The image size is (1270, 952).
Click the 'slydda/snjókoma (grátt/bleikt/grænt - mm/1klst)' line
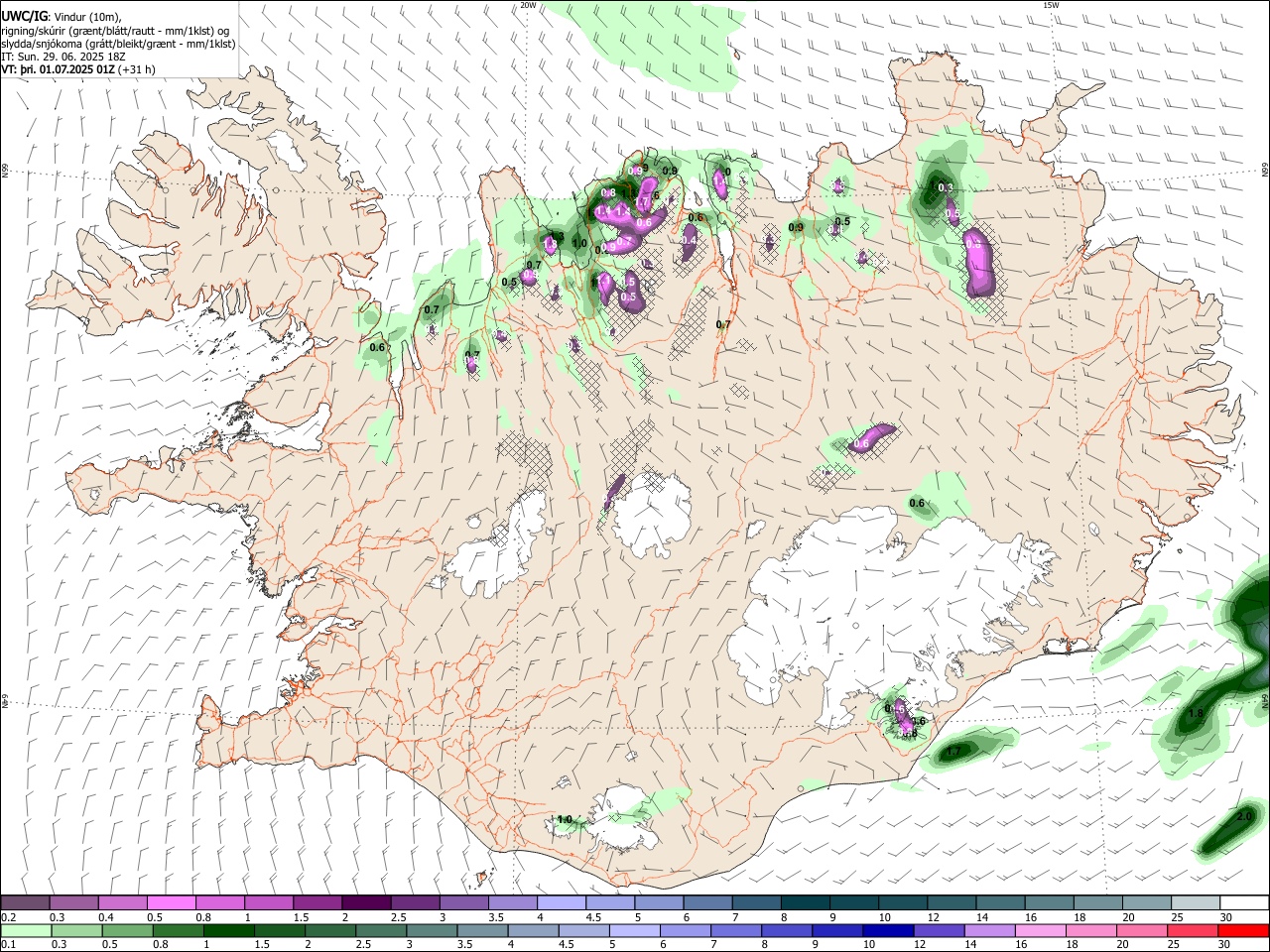[x=118, y=44]
